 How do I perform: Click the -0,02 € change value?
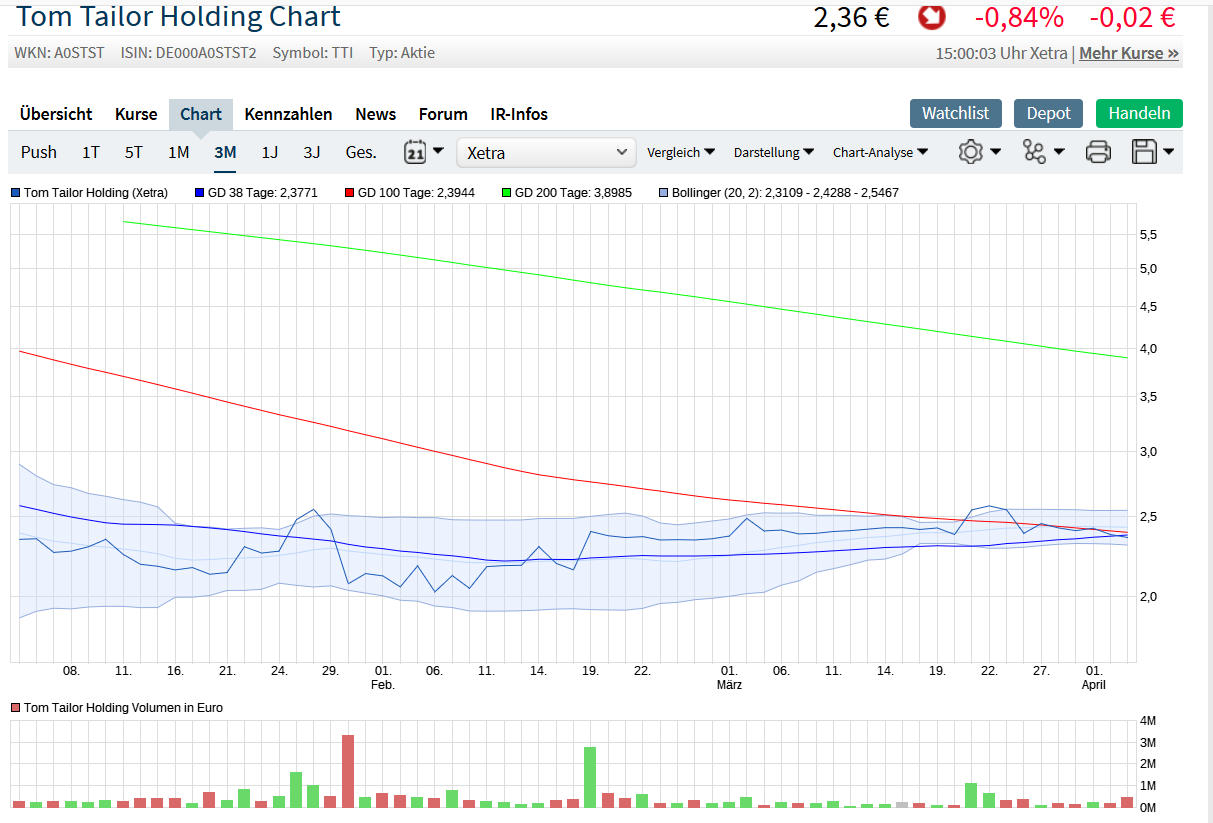1132,17
